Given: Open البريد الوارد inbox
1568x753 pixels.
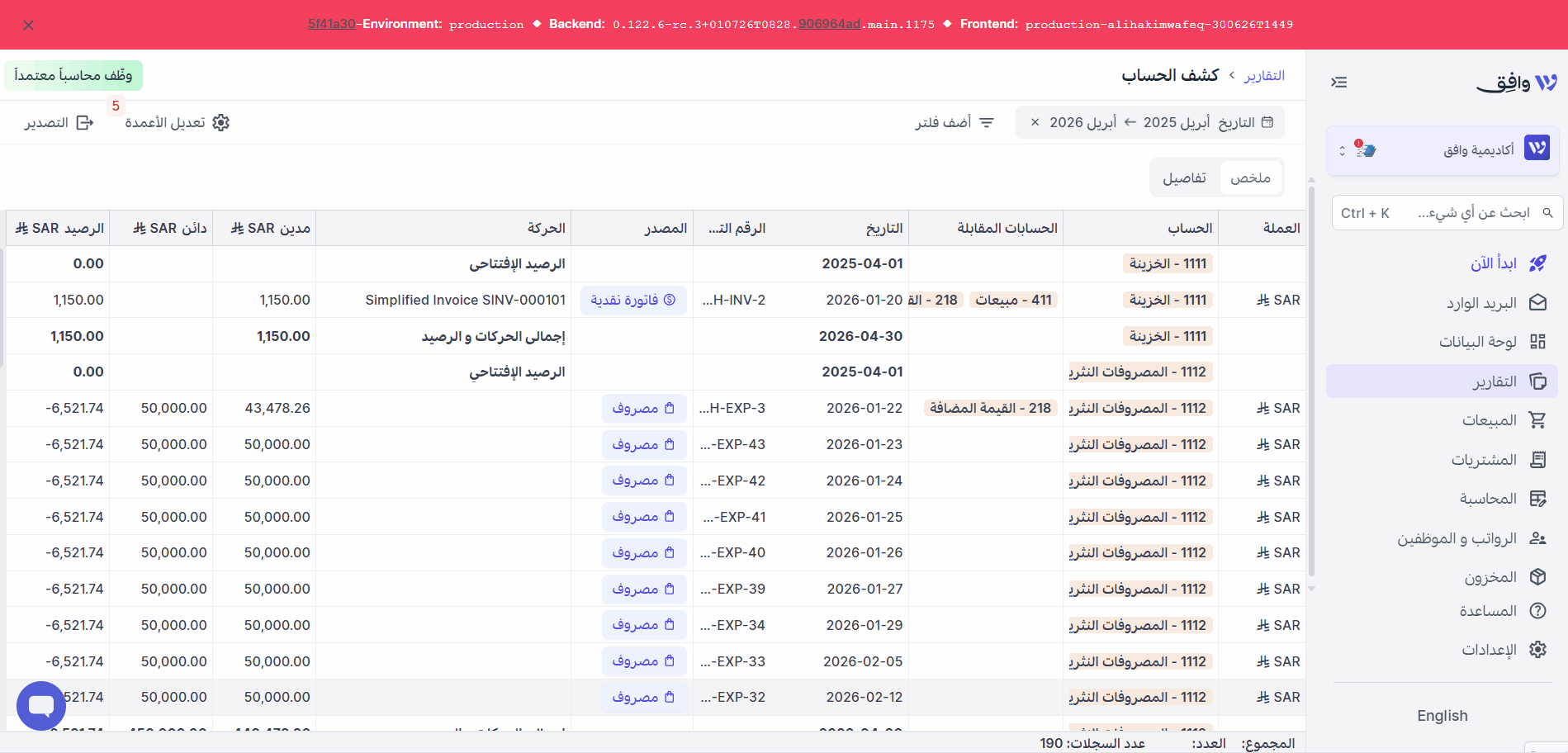Looking at the screenshot, I should pyautogui.click(x=1496, y=303).
